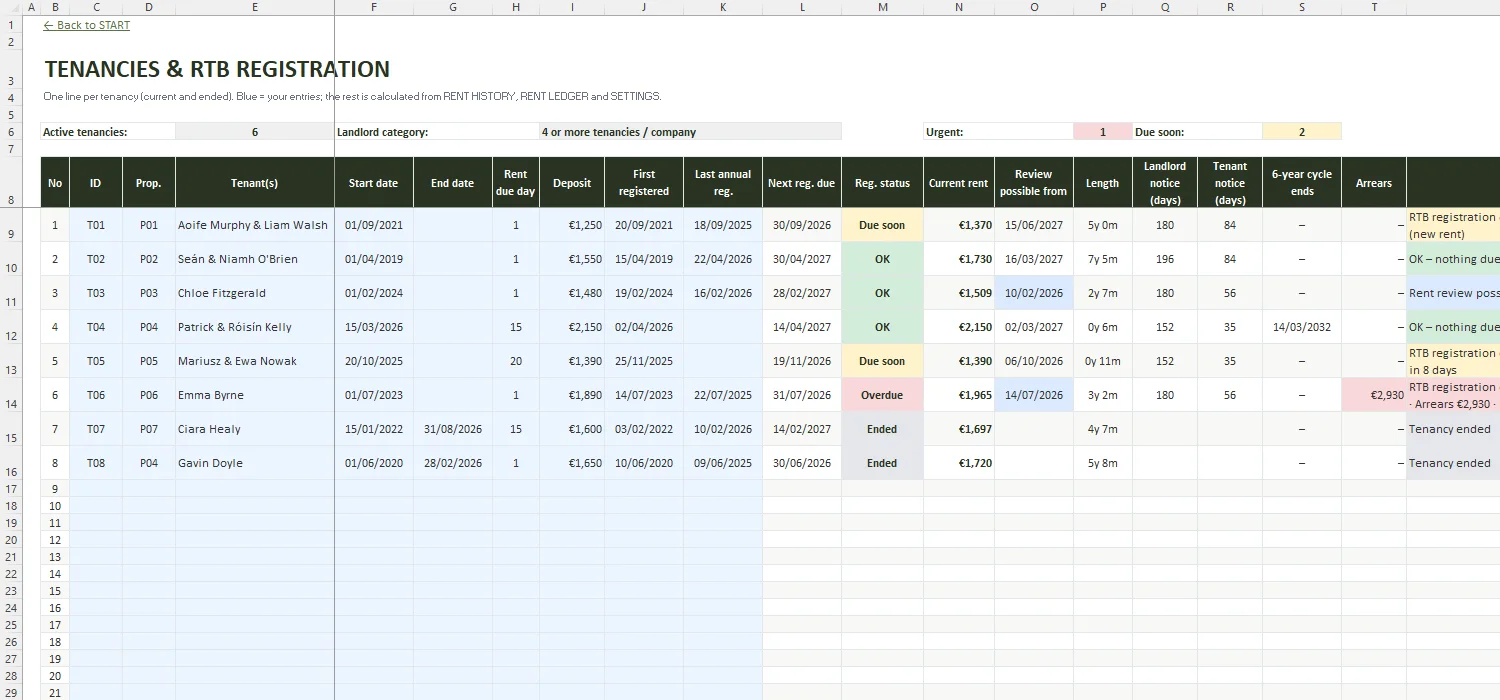Select ID cell T03
This screenshot has width=1500, height=700.
(x=96, y=293)
